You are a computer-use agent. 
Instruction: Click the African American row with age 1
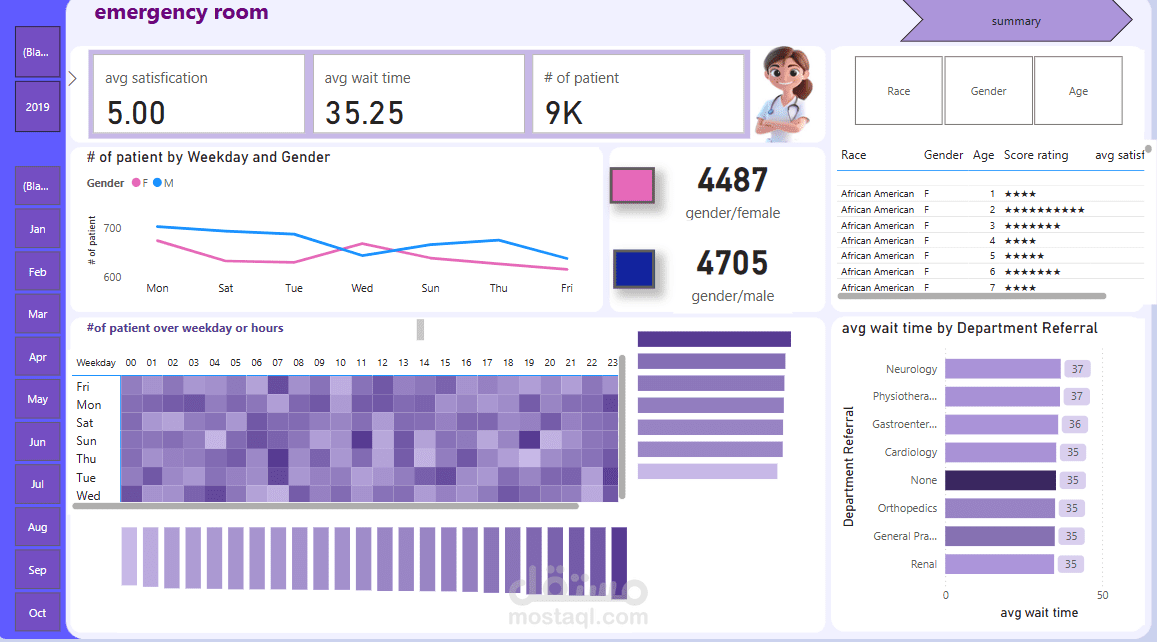pyautogui.click(x=990, y=193)
